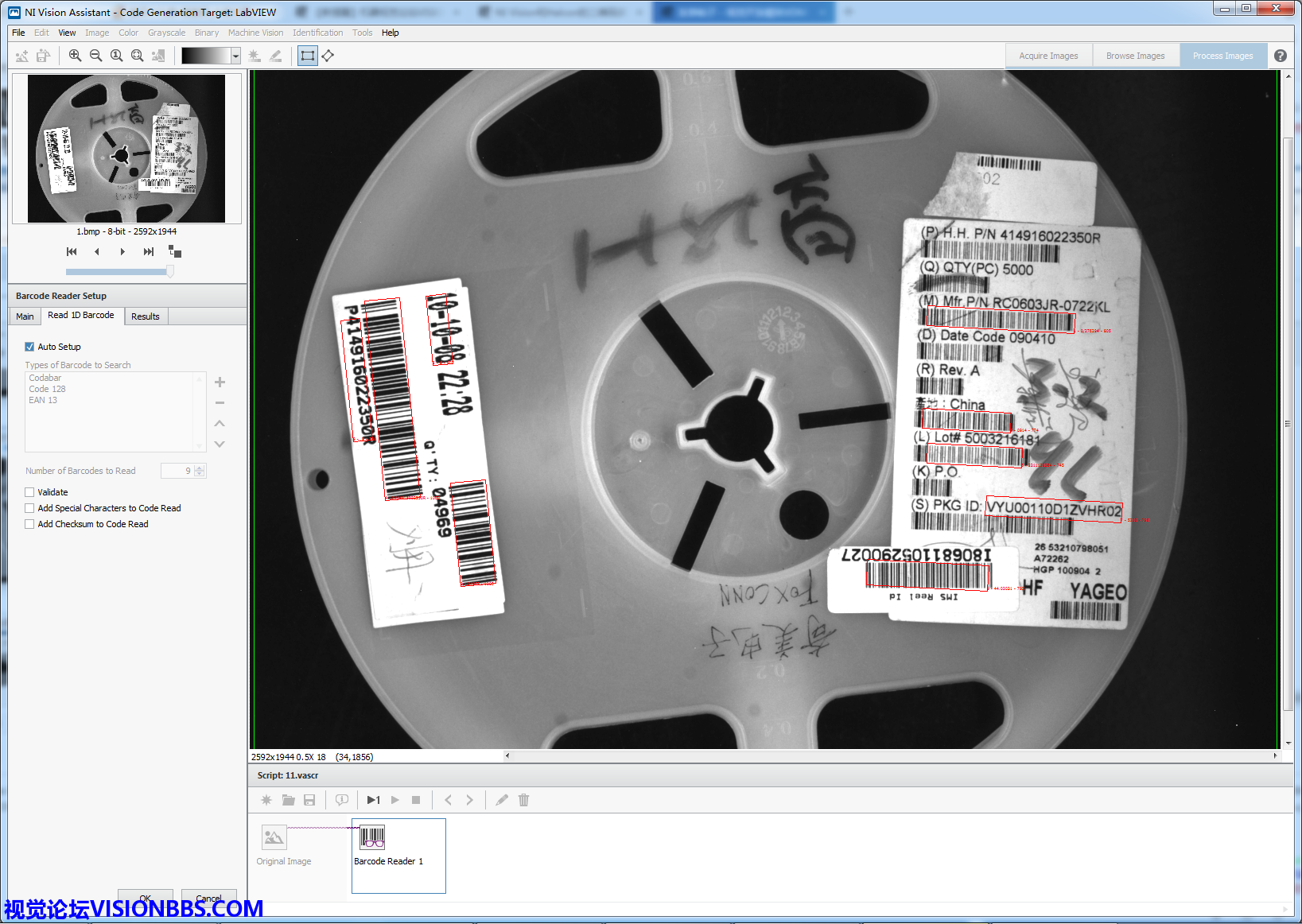The width and height of the screenshot is (1302, 924).
Task: Open the grayscale palette dropdown
Action: tap(235, 56)
